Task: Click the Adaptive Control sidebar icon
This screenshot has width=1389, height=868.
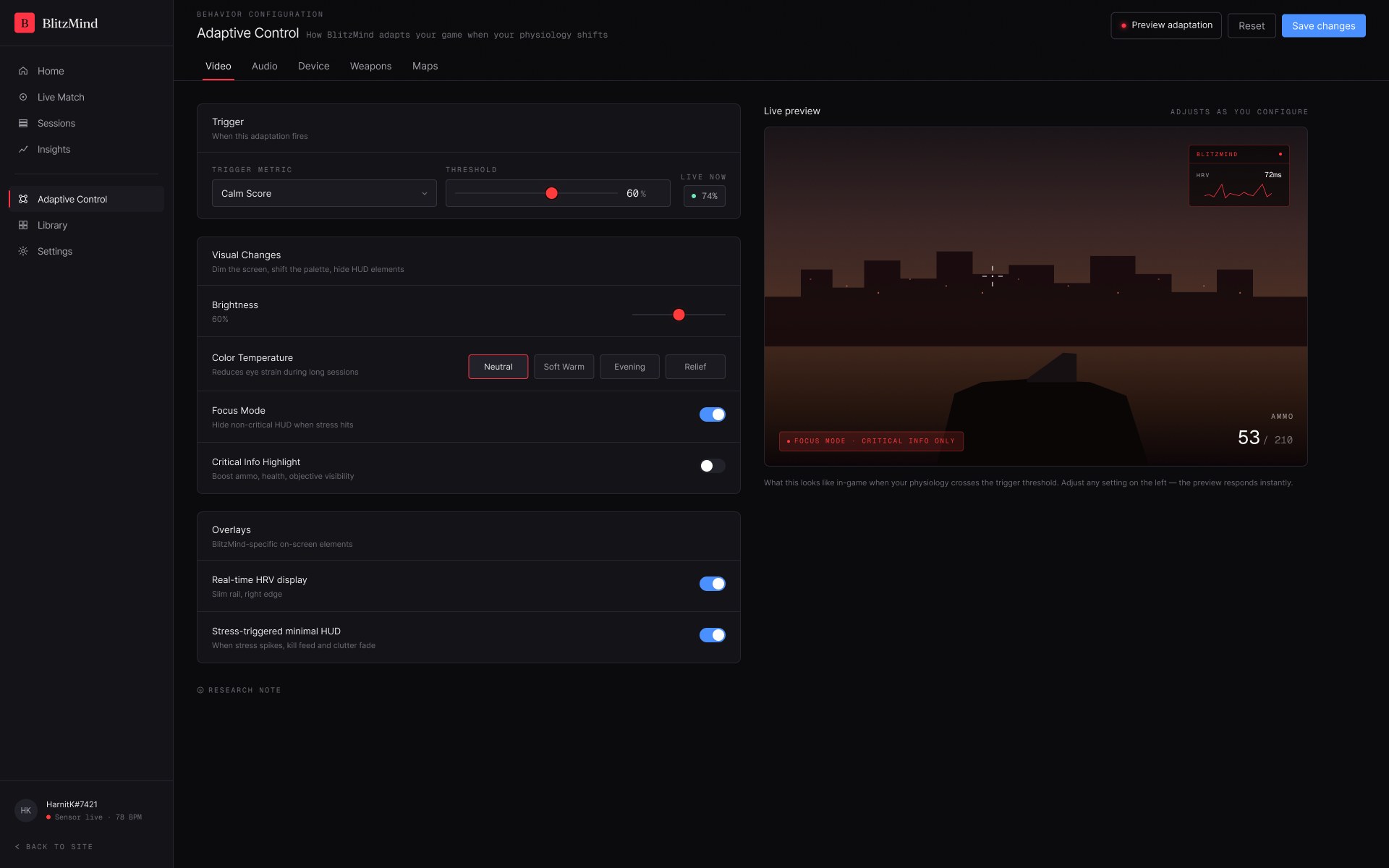Action: click(x=23, y=199)
